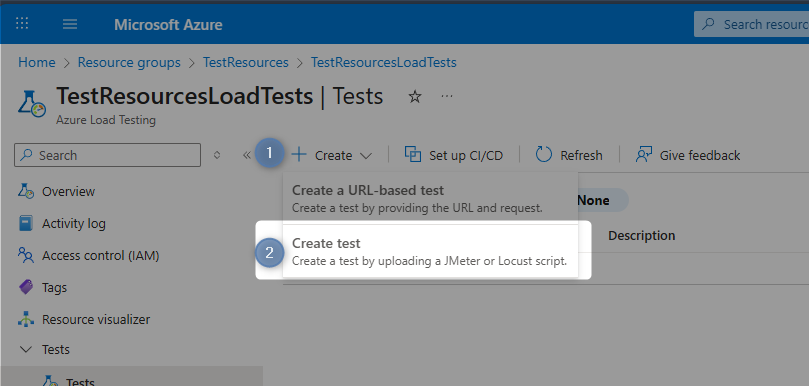Viewport: 809px width, 386px height.
Task: Refresh the tests list
Action: coord(569,155)
